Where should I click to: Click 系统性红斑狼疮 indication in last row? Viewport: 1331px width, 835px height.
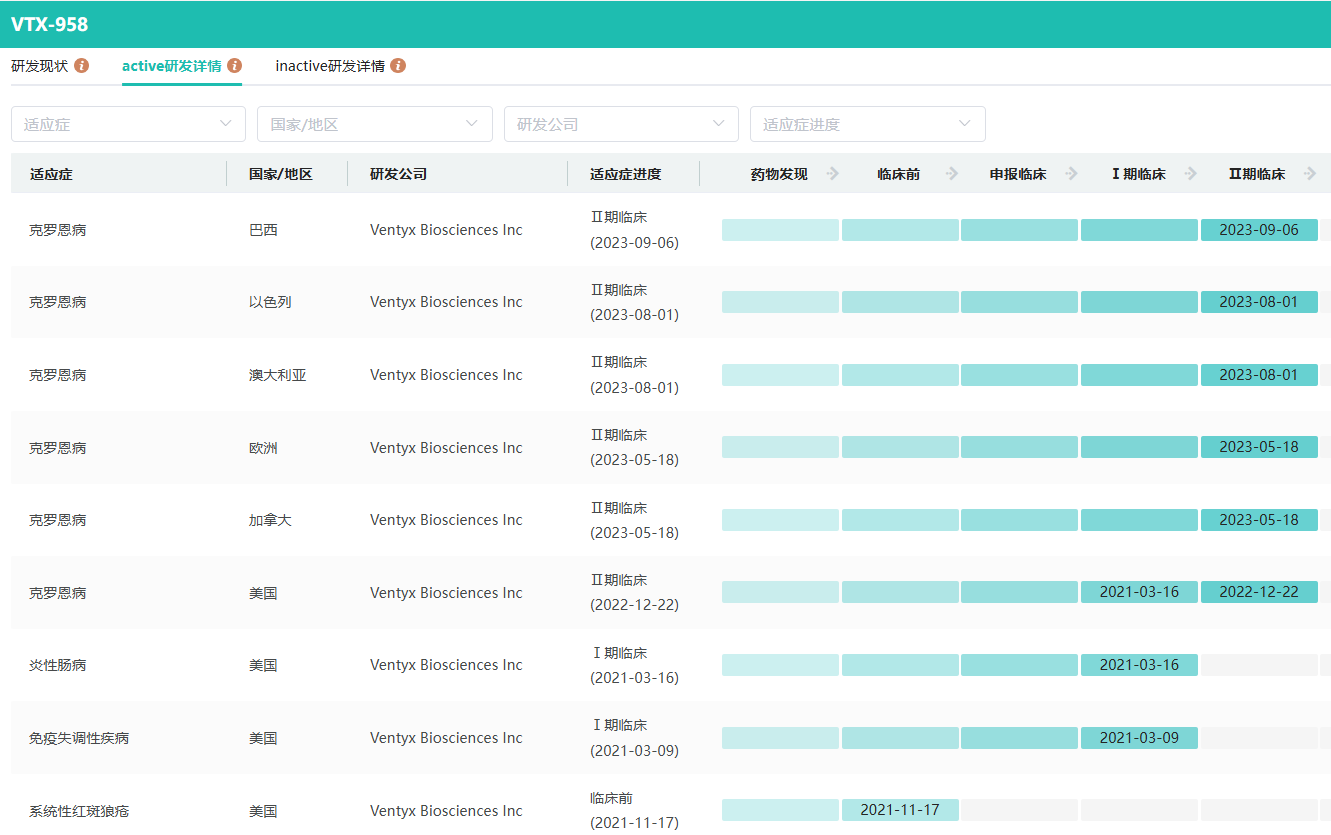tap(79, 811)
